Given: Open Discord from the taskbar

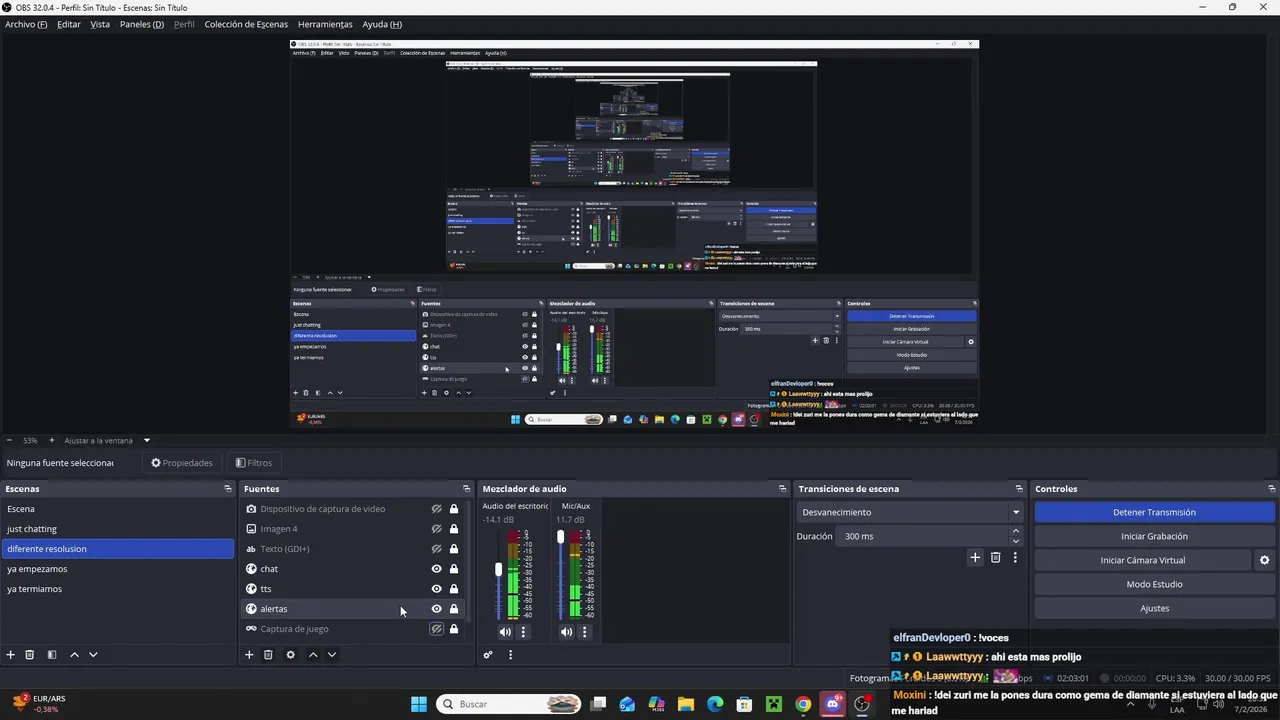Looking at the screenshot, I should pos(833,704).
